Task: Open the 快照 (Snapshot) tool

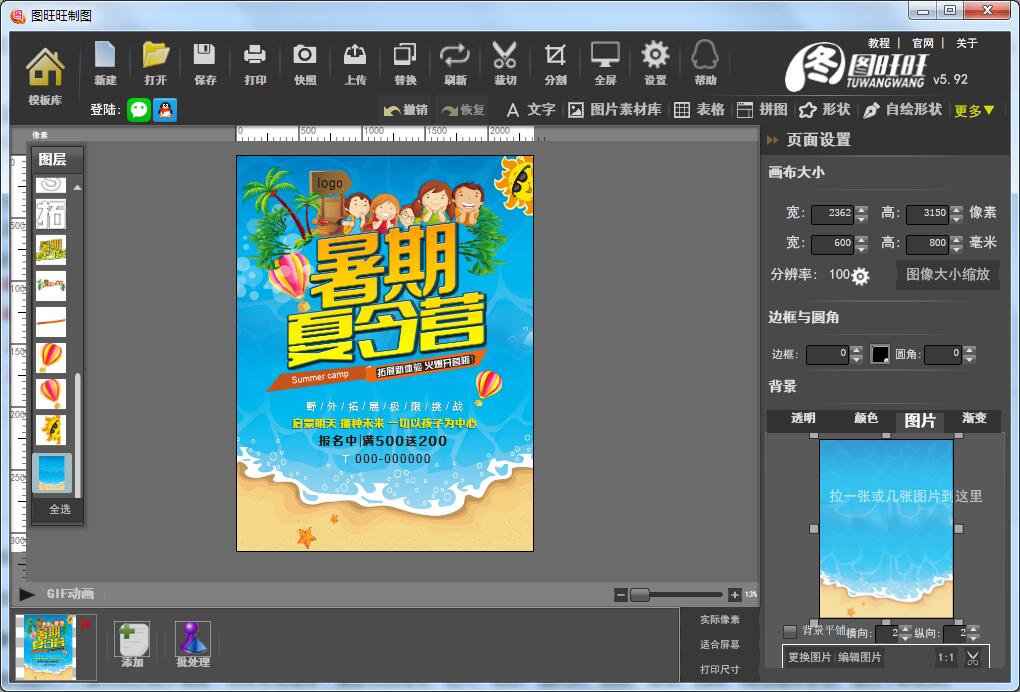Action: pyautogui.click(x=305, y=60)
